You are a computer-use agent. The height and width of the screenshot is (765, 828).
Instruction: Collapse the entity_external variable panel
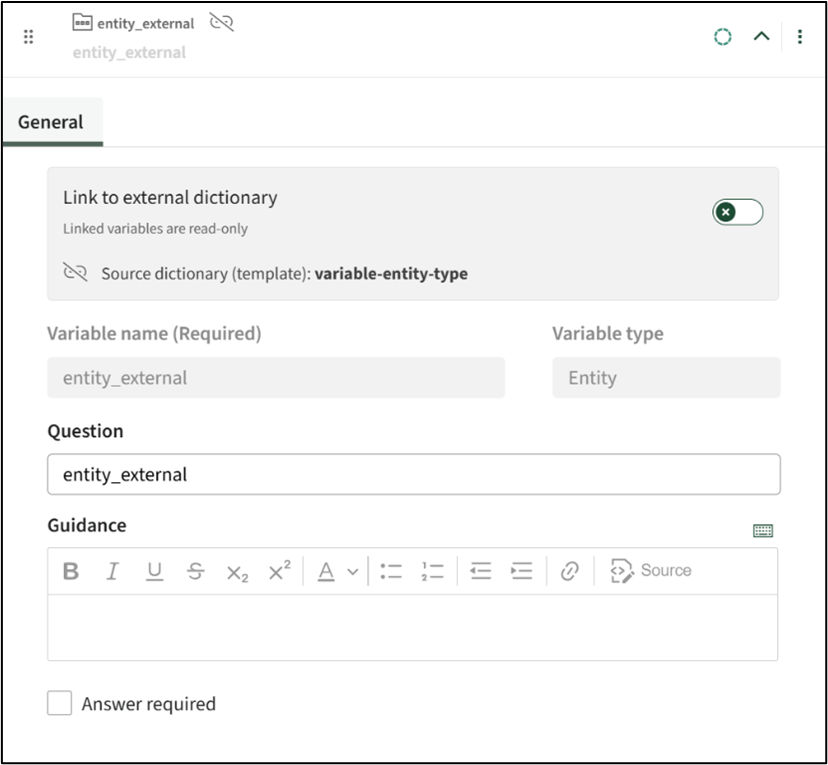point(761,37)
